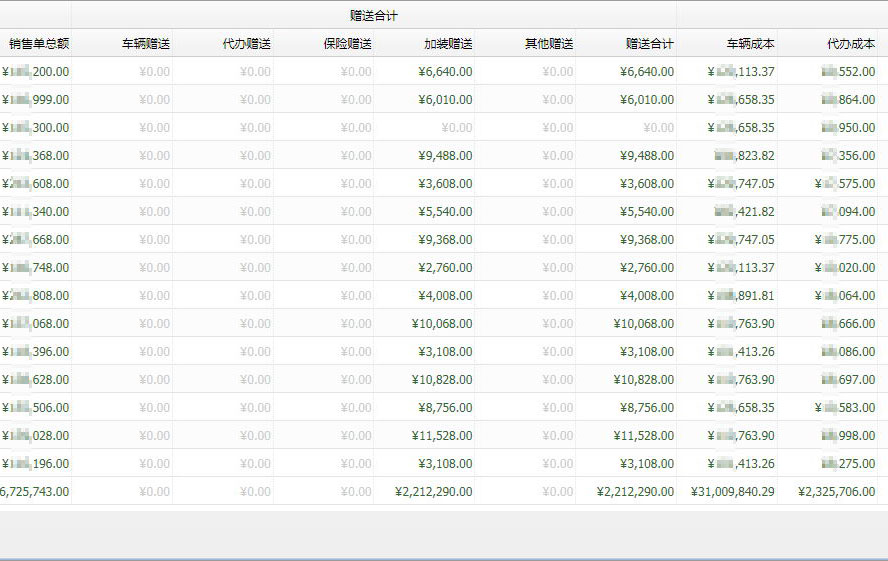Click the ¥2,212,290.00 total under 加装赠送

pos(434,492)
